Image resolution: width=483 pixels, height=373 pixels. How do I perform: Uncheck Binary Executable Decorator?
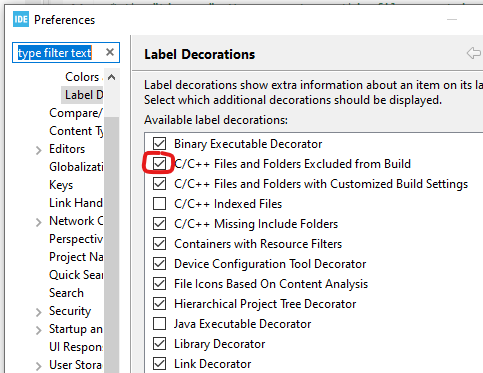(159, 144)
